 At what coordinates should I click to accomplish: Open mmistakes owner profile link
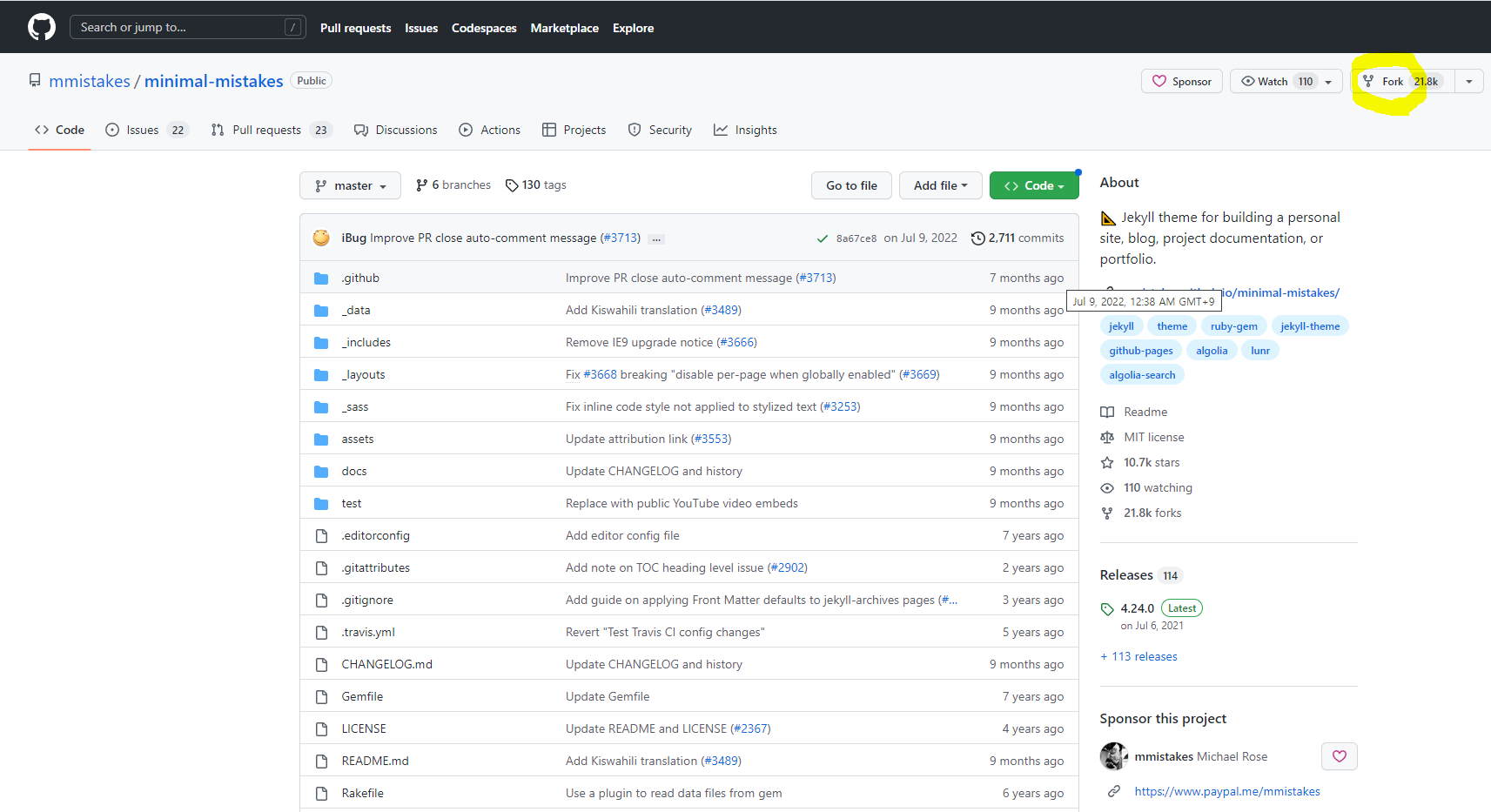90,81
